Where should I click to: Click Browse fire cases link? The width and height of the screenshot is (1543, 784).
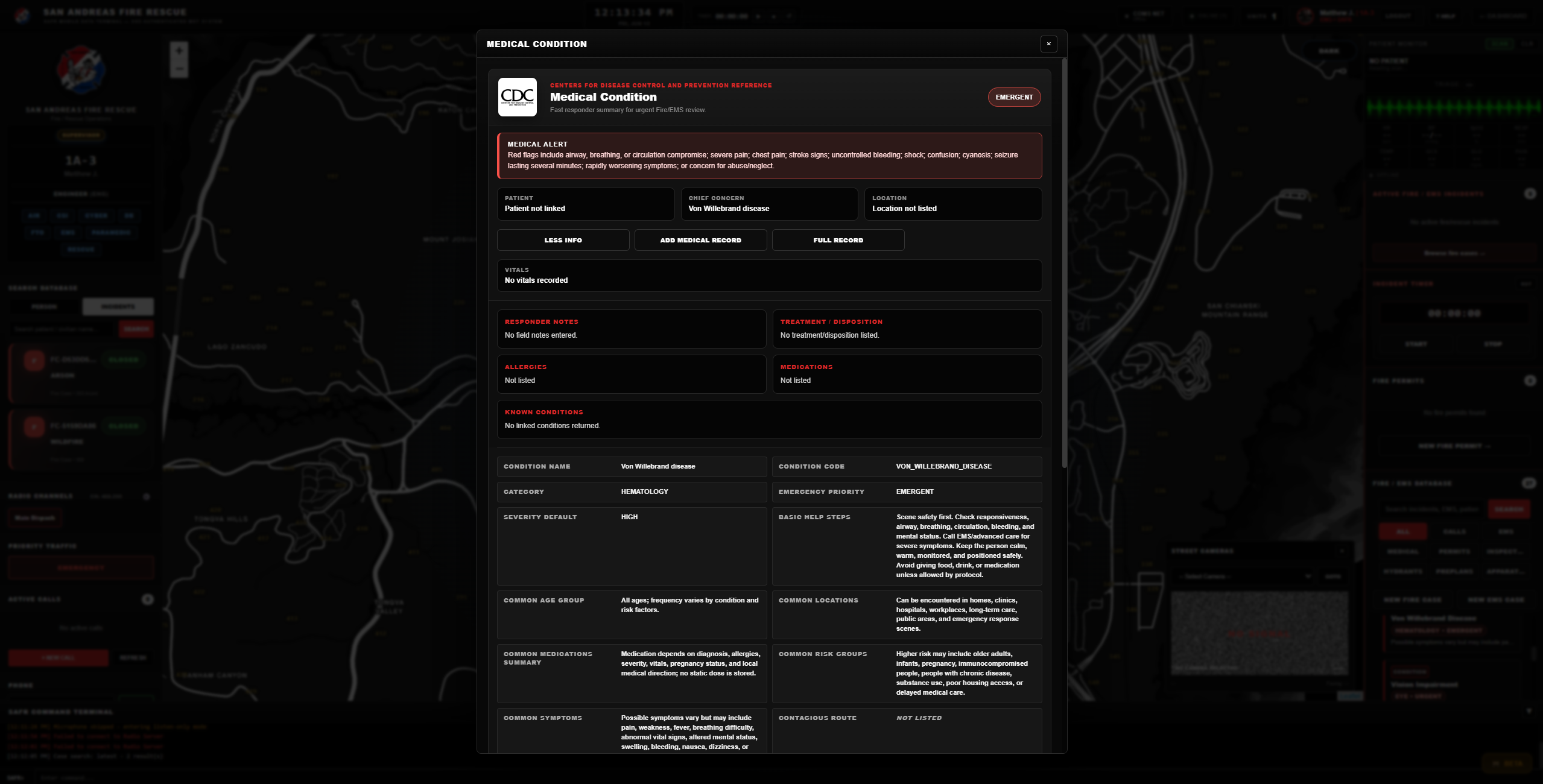coord(1454,253)
